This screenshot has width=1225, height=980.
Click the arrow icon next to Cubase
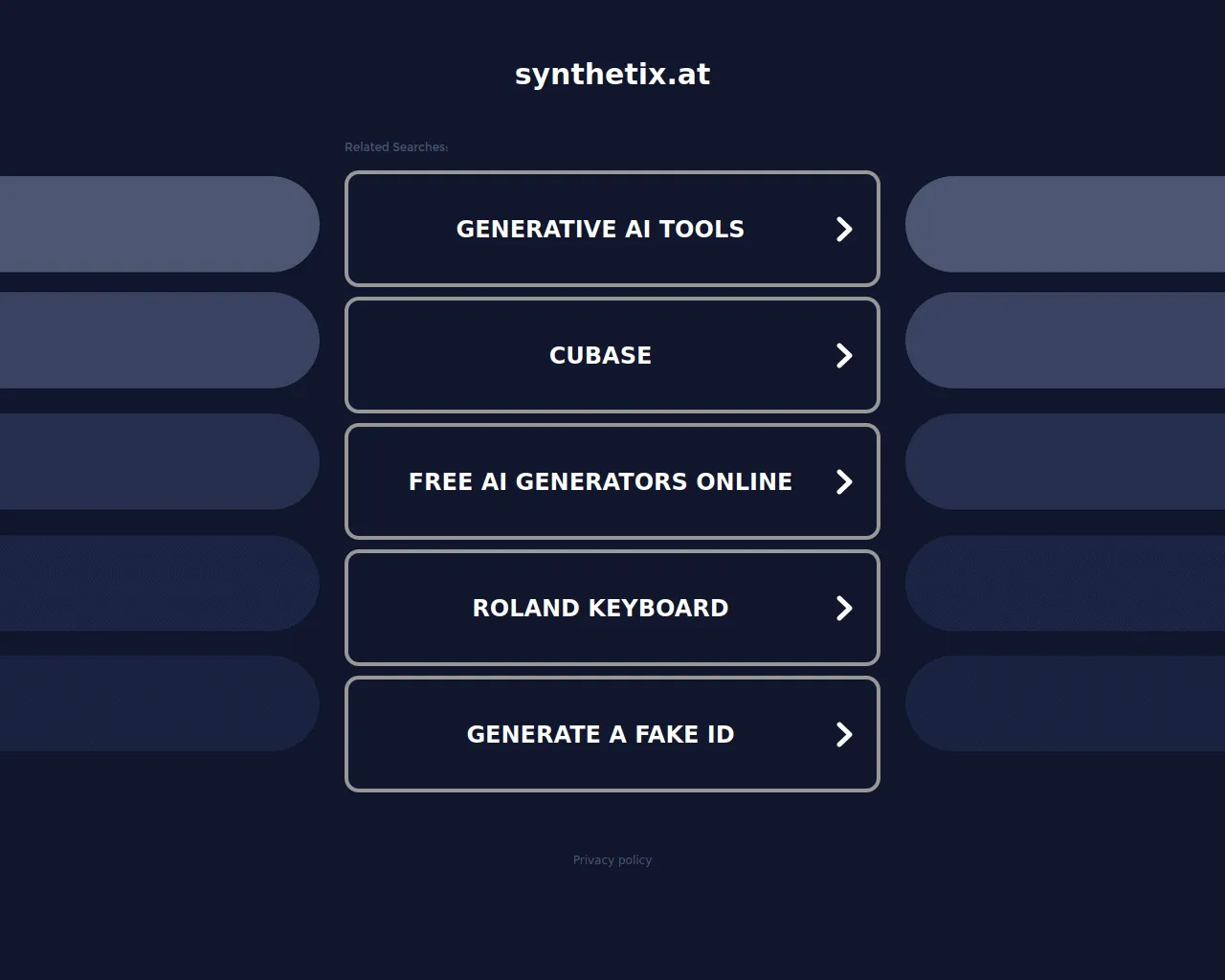pos(844,355)
